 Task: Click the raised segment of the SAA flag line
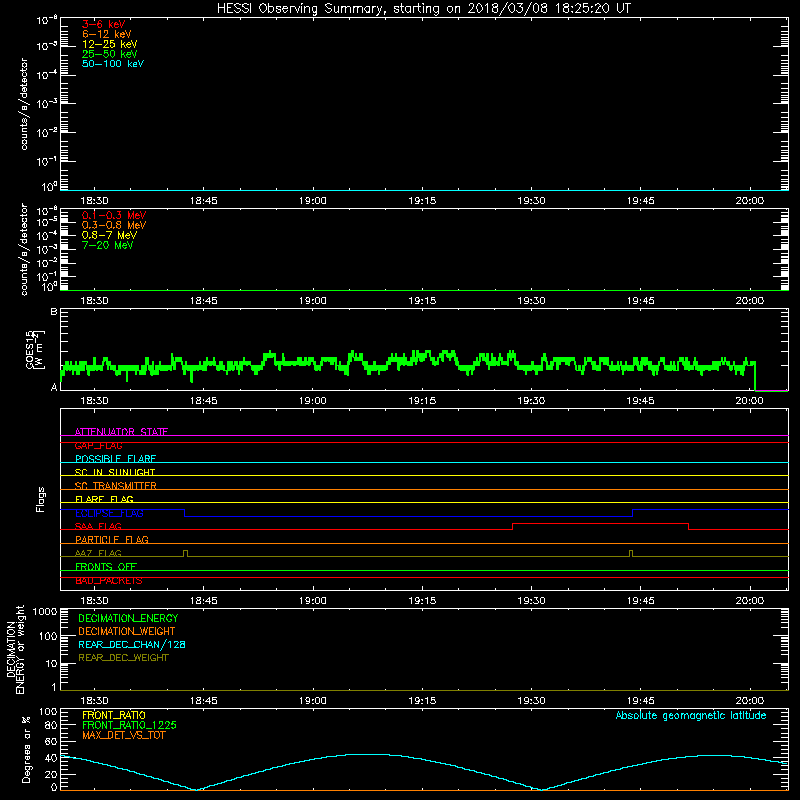[x=601, y=523]
